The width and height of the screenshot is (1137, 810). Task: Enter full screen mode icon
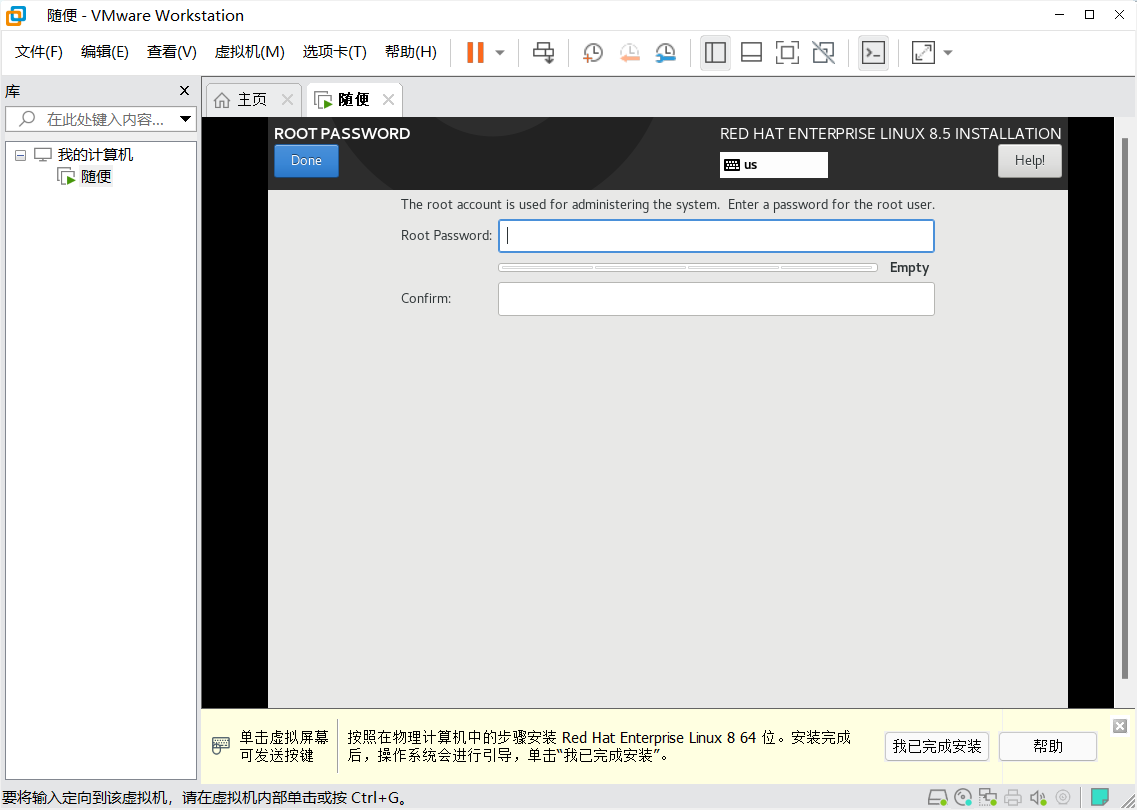coord(787,52)
